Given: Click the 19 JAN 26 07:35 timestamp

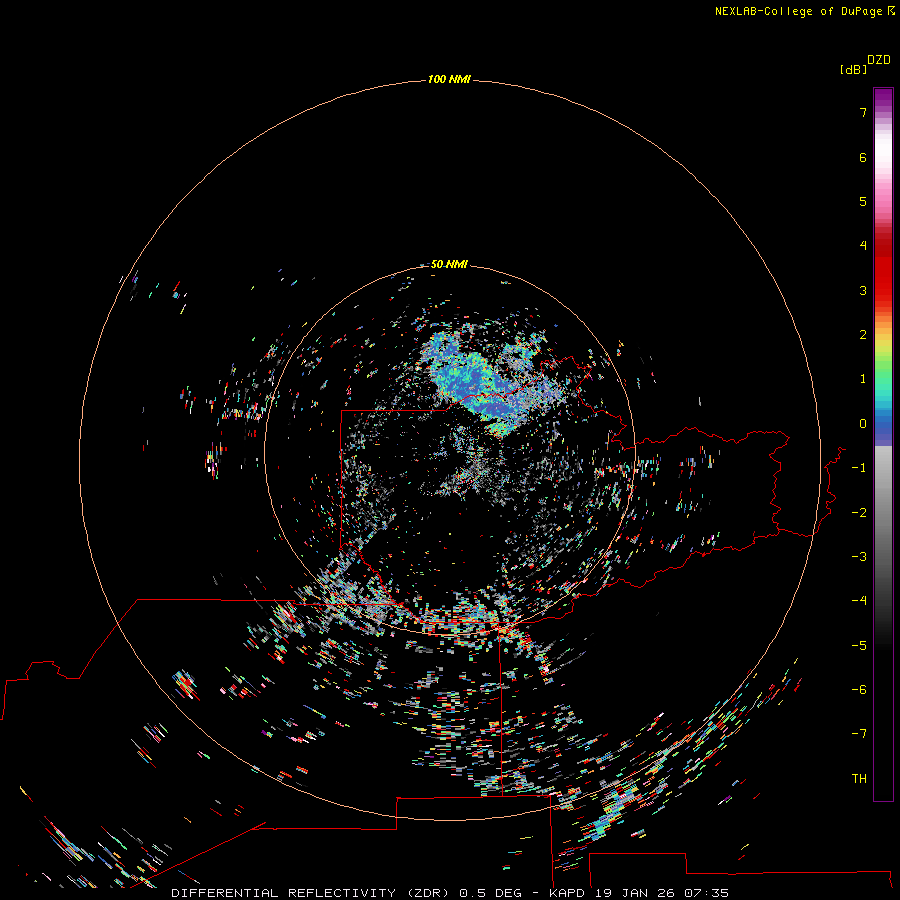Looking at the screenshot, I should 662,893.
